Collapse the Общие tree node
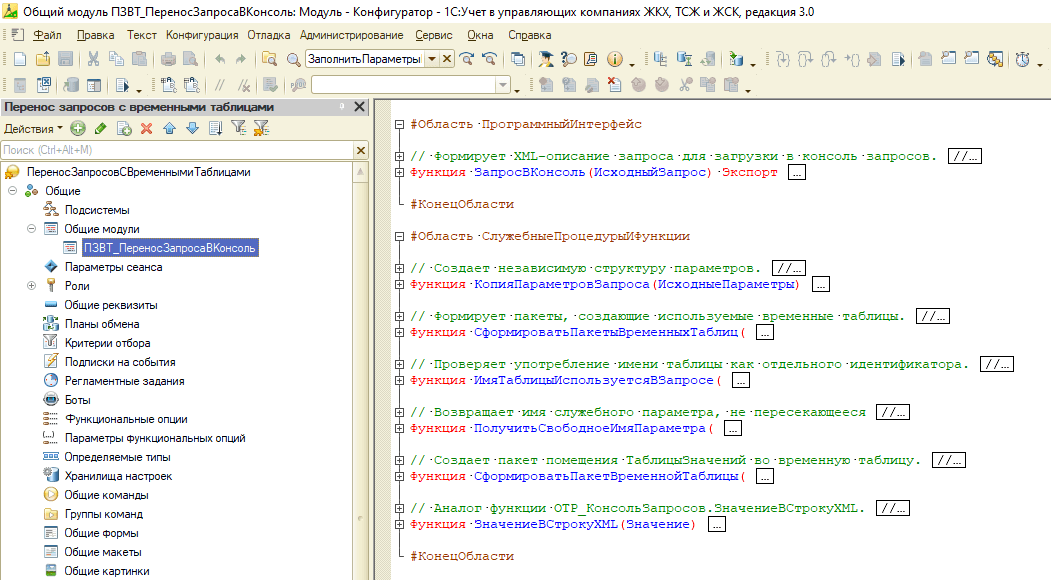1051x580 pixels. click(13, 191)
